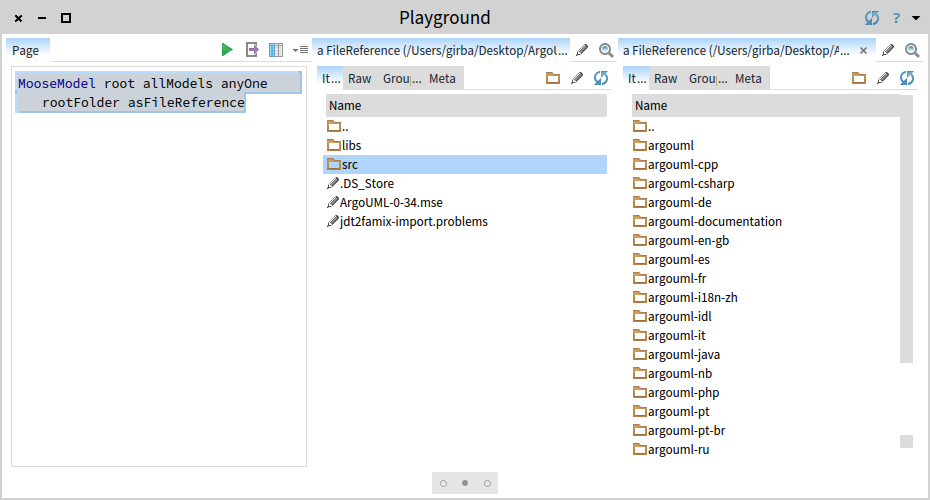Click the export page arrow icon

click(x=252, y=50)
